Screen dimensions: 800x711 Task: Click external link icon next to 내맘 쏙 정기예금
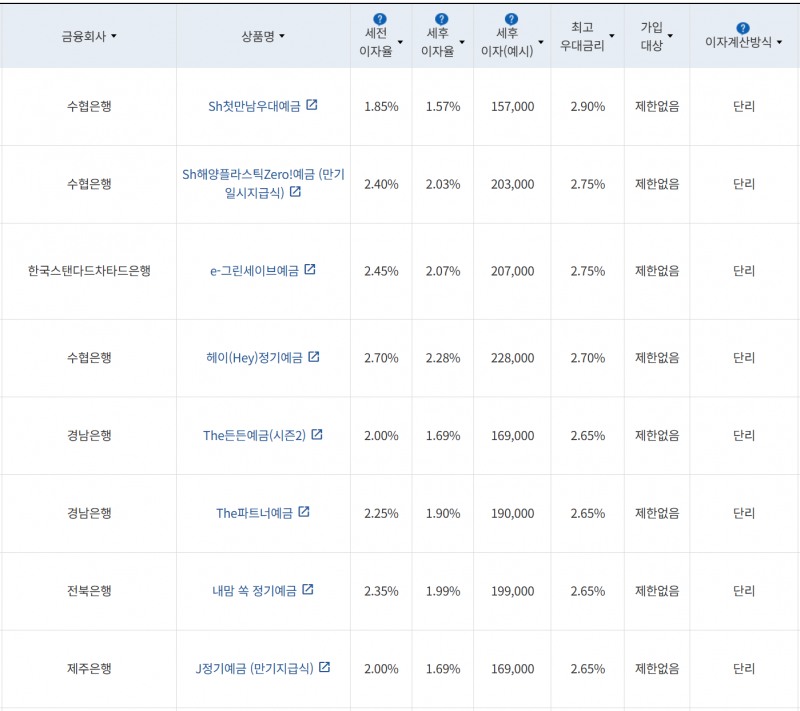click(308, 590)
